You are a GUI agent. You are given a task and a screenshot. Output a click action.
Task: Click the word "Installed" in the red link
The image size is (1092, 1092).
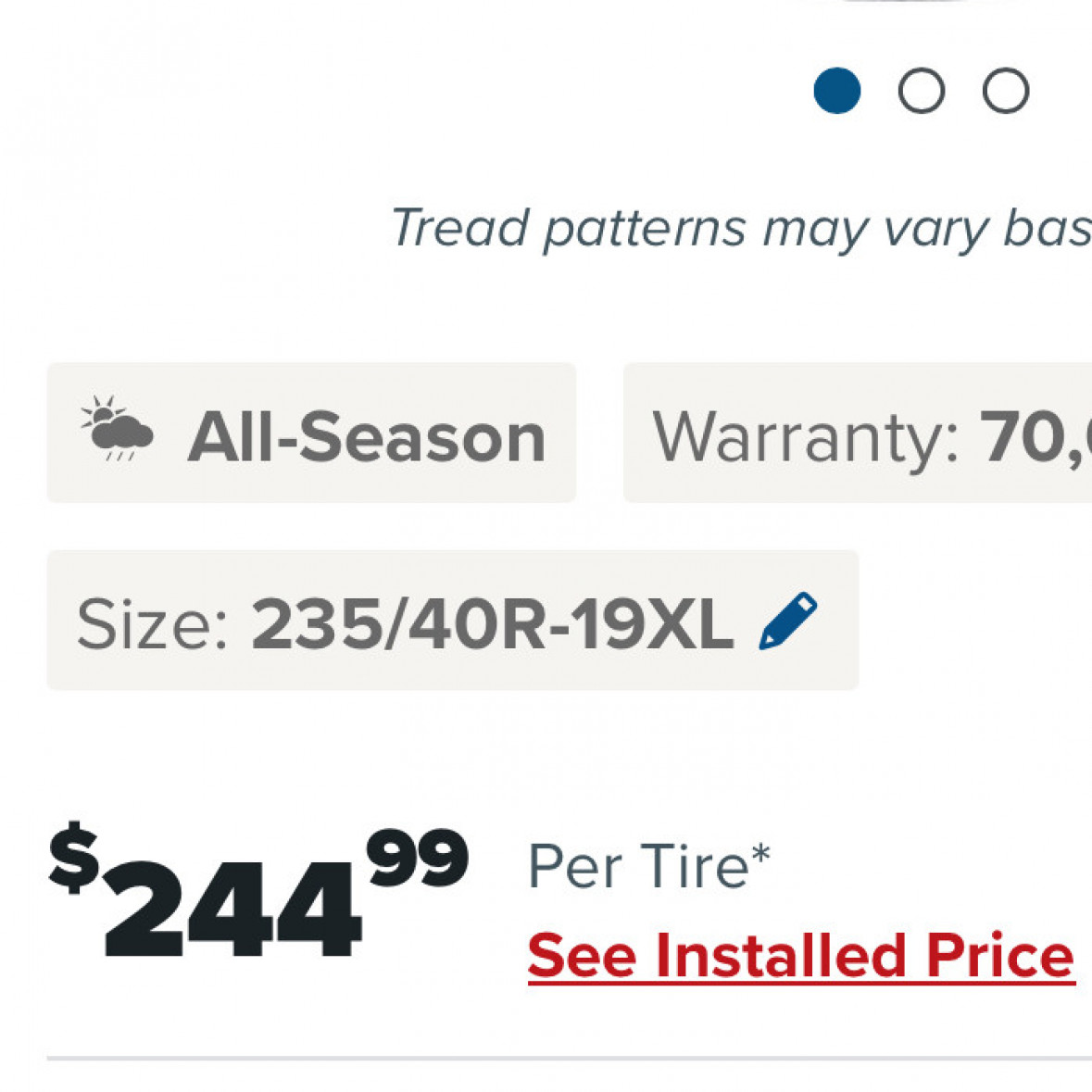click(x=776, y=955)
